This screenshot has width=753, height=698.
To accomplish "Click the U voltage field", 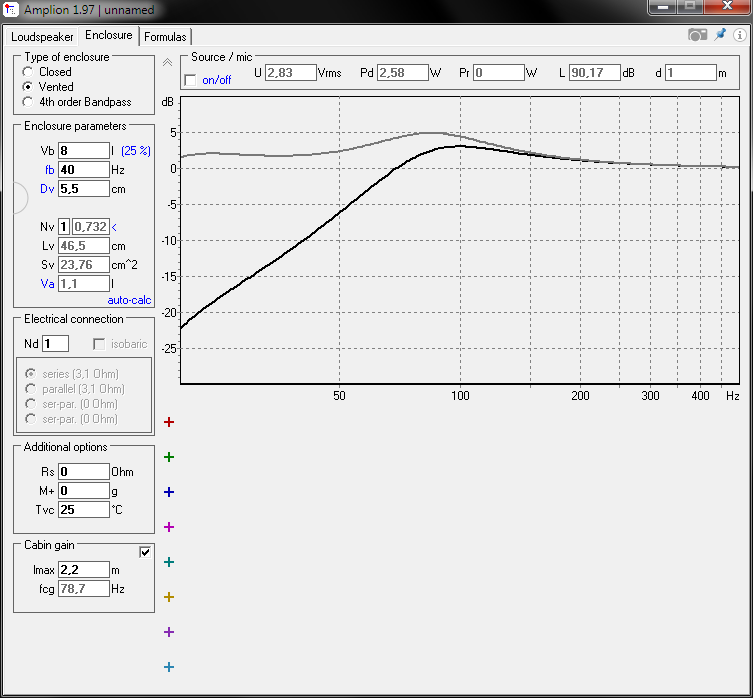I will 291,73.
